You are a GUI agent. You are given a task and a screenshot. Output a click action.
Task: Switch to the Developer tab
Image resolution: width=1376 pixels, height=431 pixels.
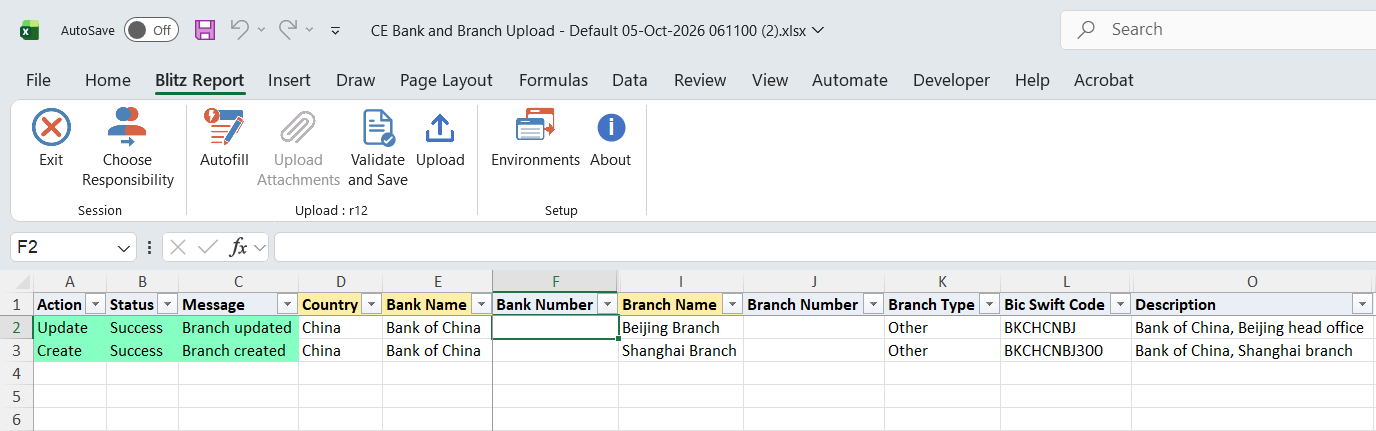[951, 80]
